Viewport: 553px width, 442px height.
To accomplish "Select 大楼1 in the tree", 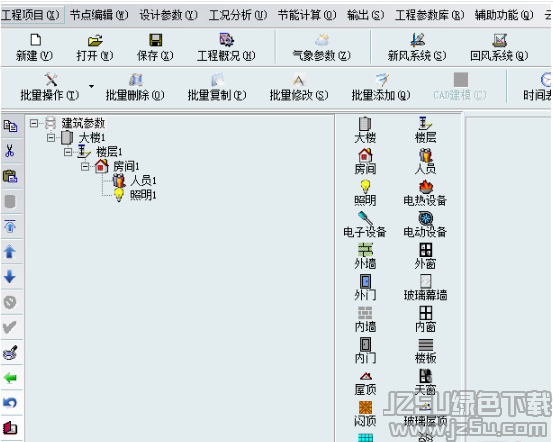I will click(x=92, y=138).
